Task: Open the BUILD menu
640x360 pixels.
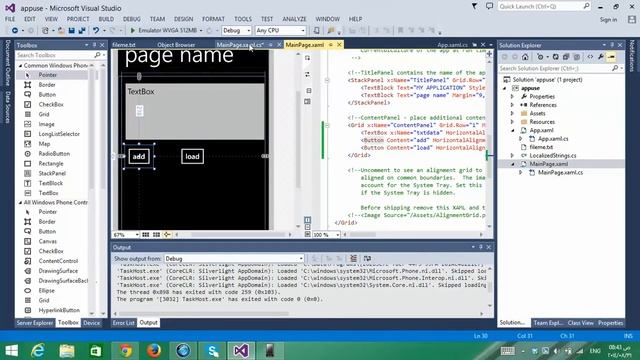Action: point(106,19)
